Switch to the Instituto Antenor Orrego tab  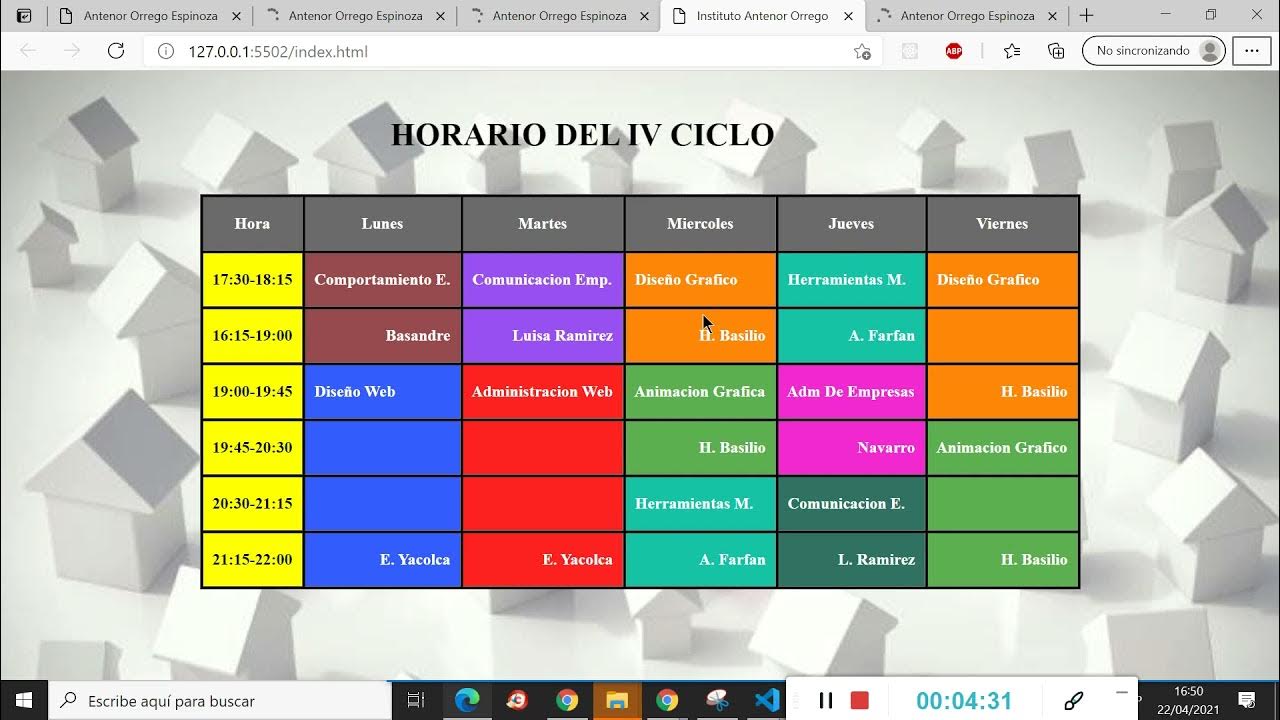coord(762,16)
